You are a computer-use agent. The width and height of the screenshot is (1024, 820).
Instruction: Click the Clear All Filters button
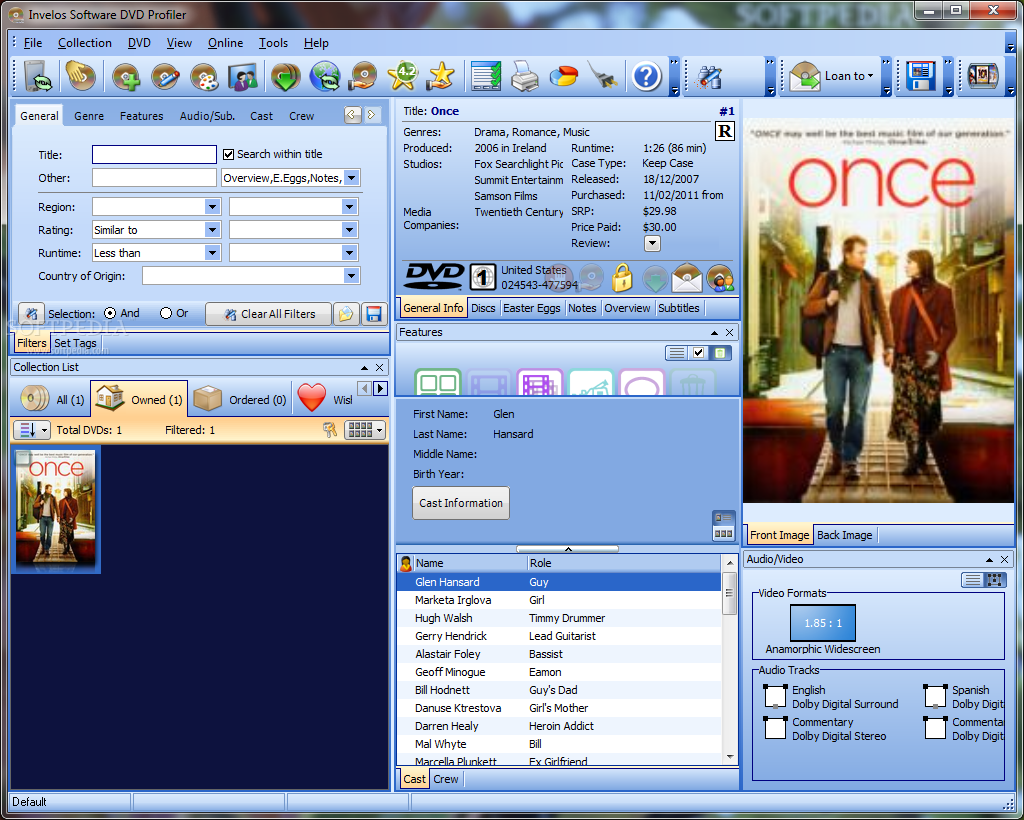click(x=269, y=314)
